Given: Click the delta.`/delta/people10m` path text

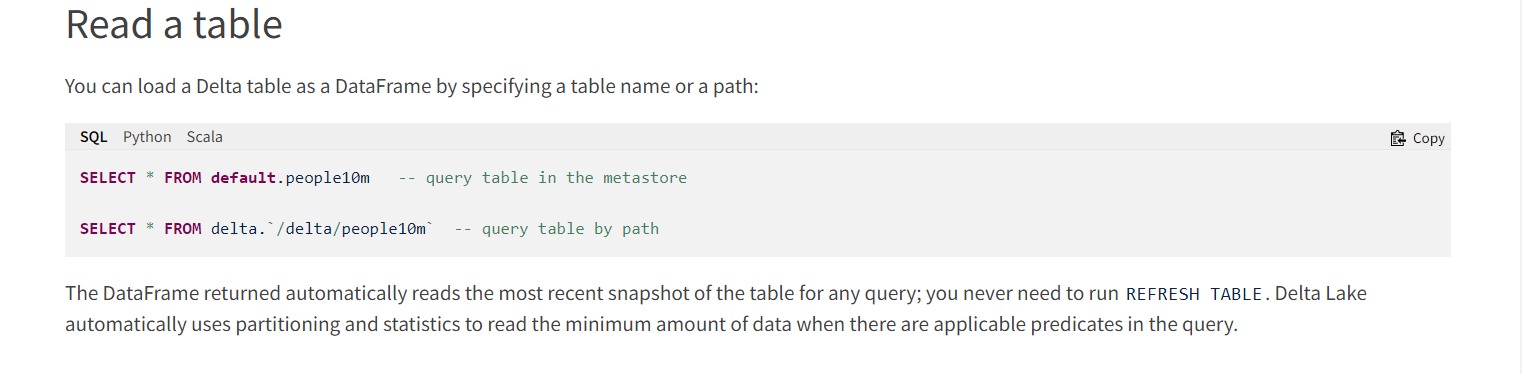Looking at the screenshot, I should click(x=322, y=229).
